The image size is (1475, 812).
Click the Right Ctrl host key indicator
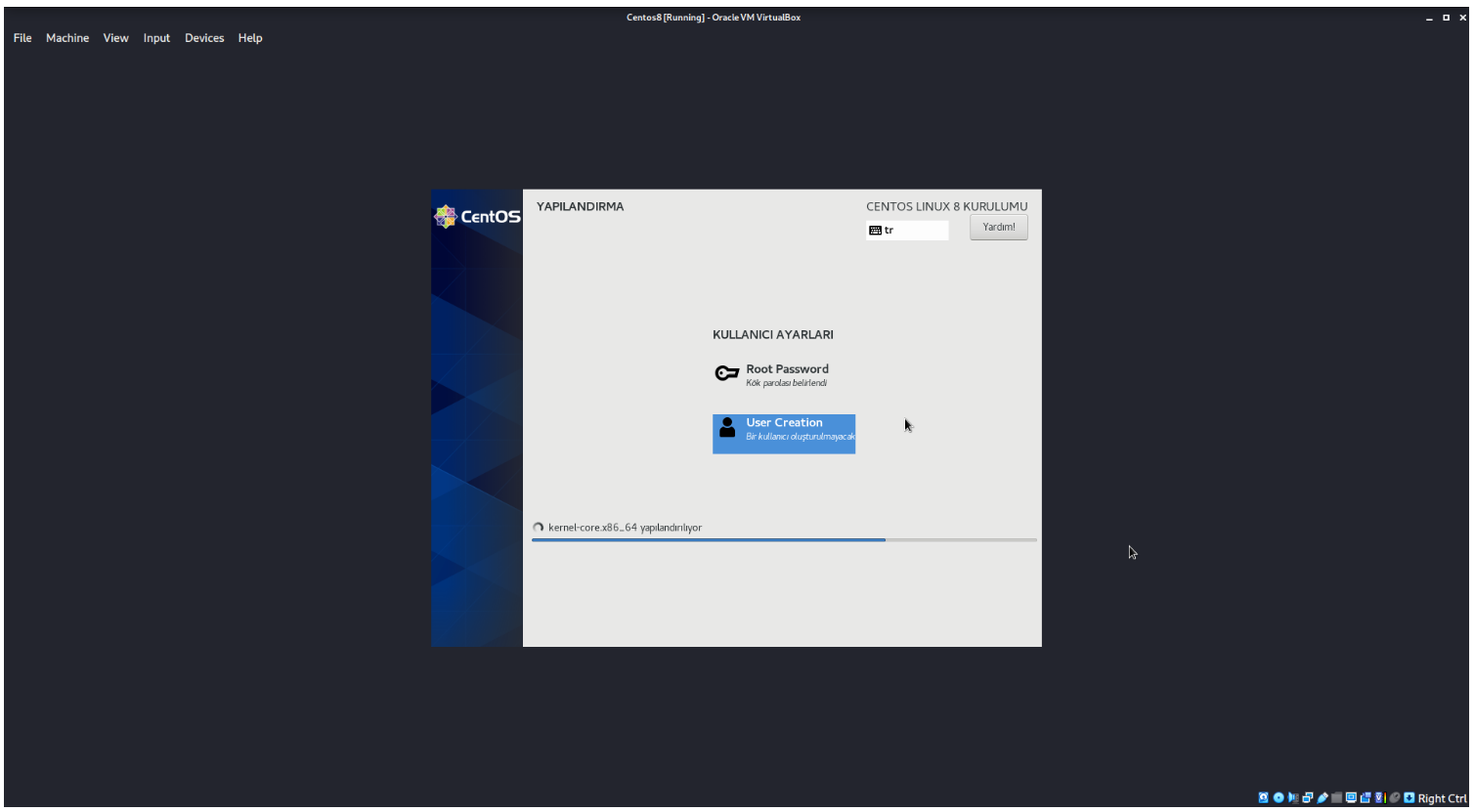[x=1443, y=798]
